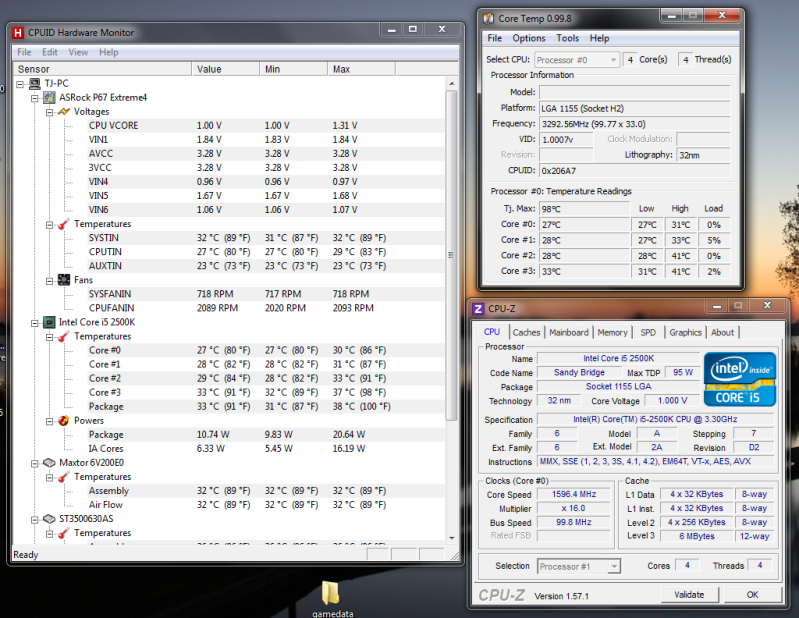
Task: Collapse the TJ-PC root node
Action: pyautogui.click(x=20, y=84)
